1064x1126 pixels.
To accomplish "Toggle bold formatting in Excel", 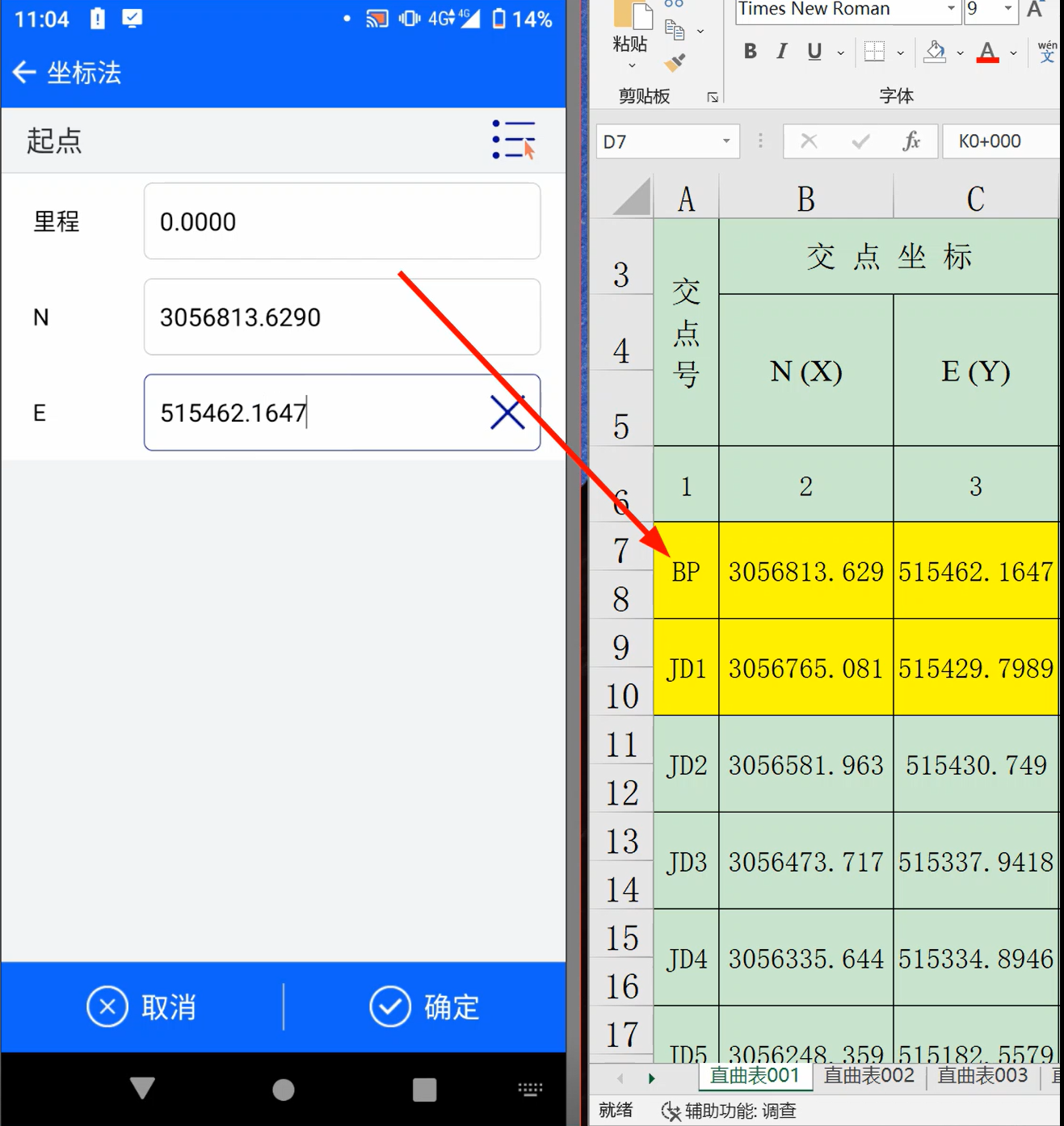I will pyautogui.click(x=751, y=52).
